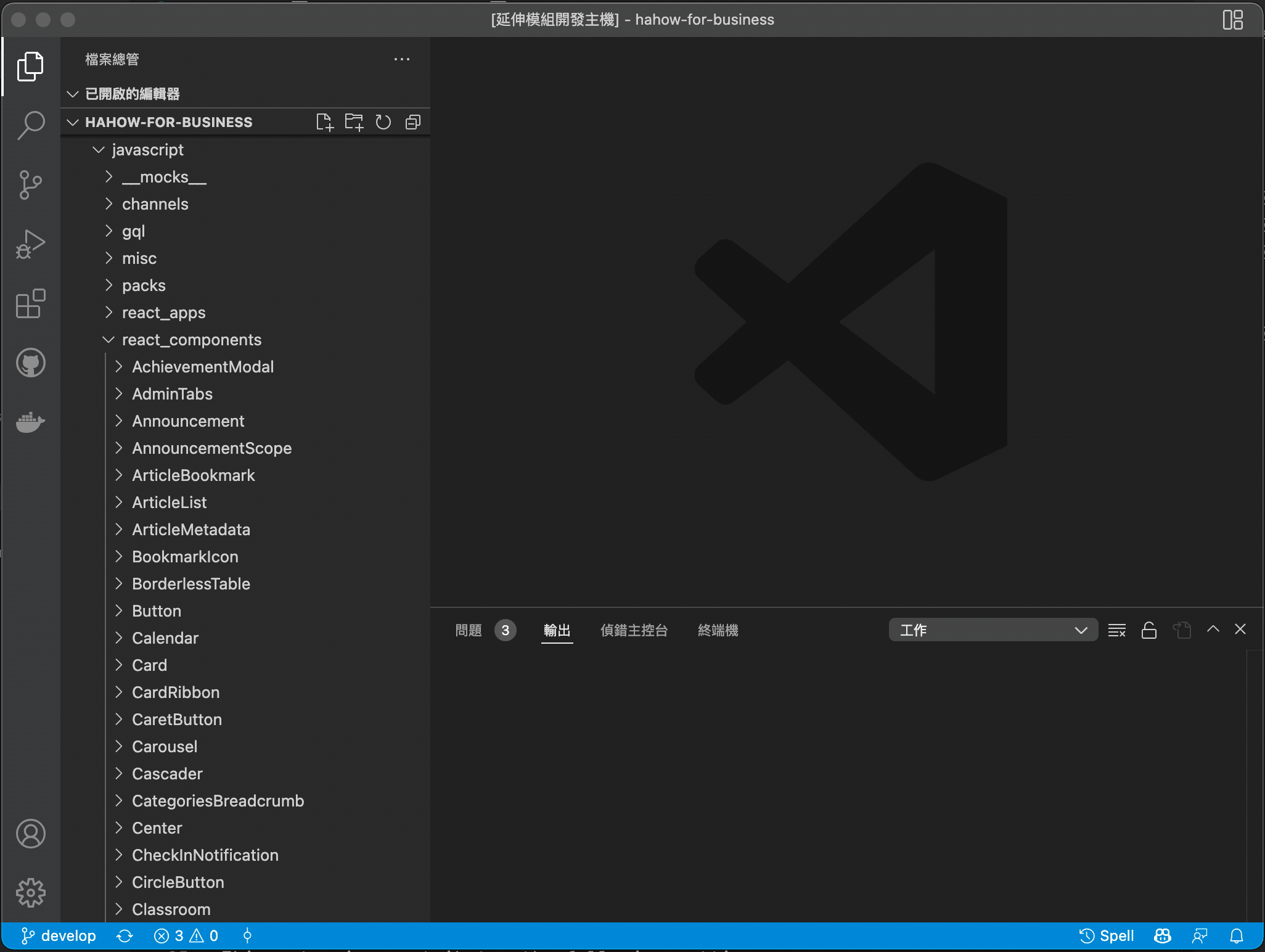
Task: Click the GitHub icon in sidebar
Action: 31,362
